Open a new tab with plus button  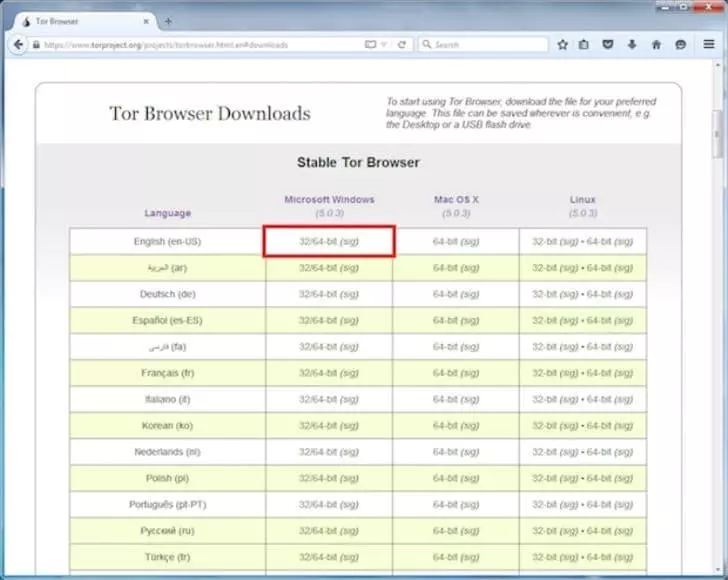(167, 22)
